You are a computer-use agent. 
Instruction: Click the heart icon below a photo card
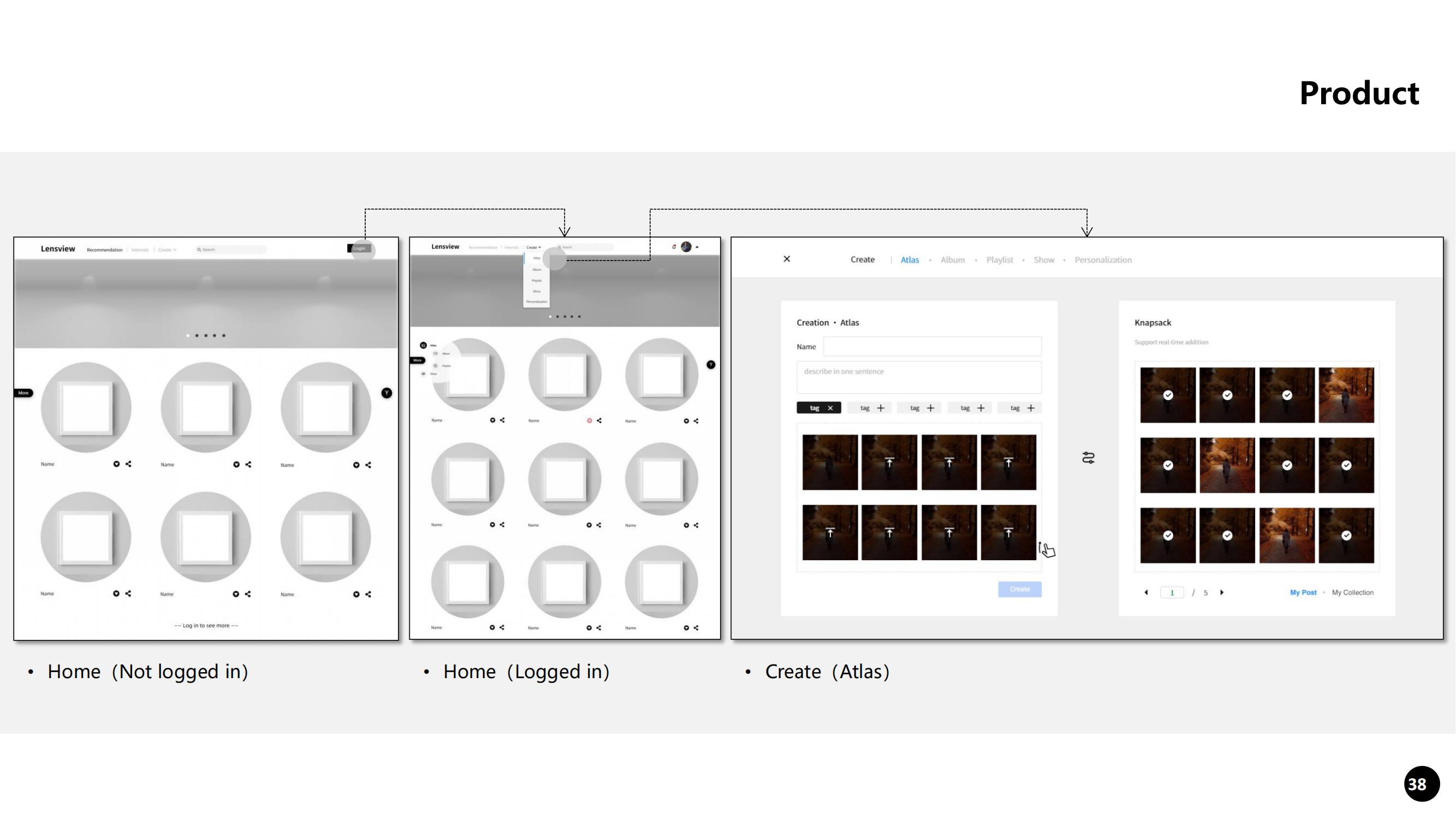coord(115,464)
